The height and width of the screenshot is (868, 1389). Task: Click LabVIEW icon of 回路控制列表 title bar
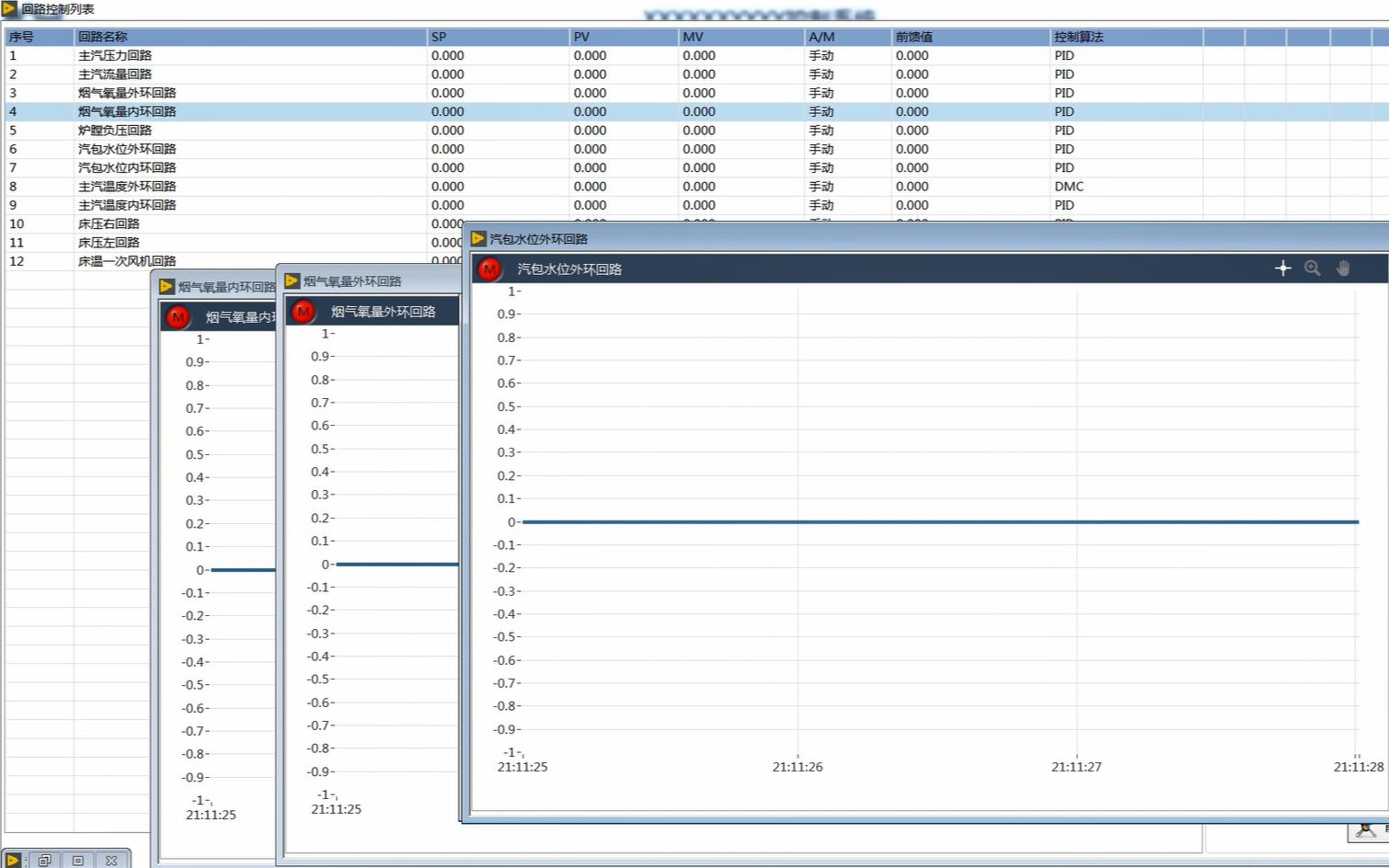pyautogui.click(x=9, y=8)
